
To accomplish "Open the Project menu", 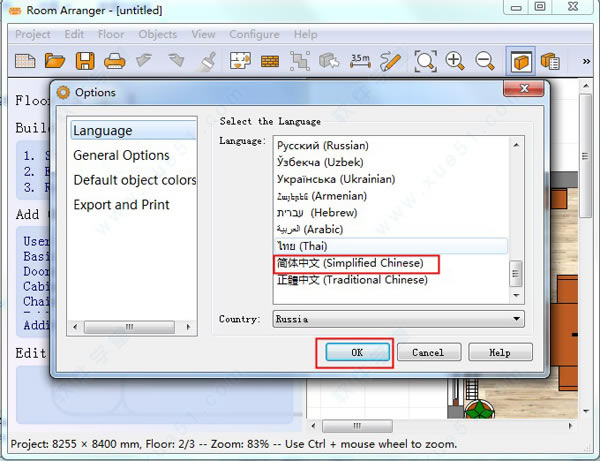I will tap(33, 34).
